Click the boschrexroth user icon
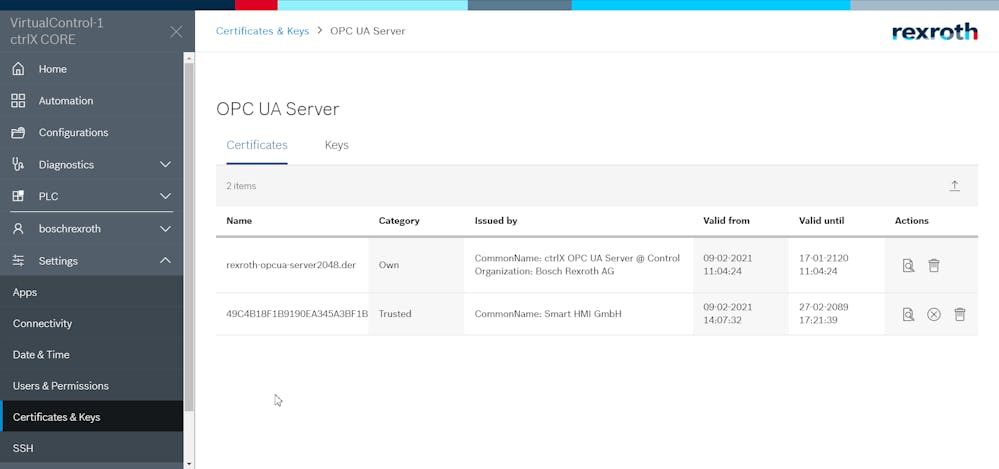Screen dimensions: 999x469 18,228
